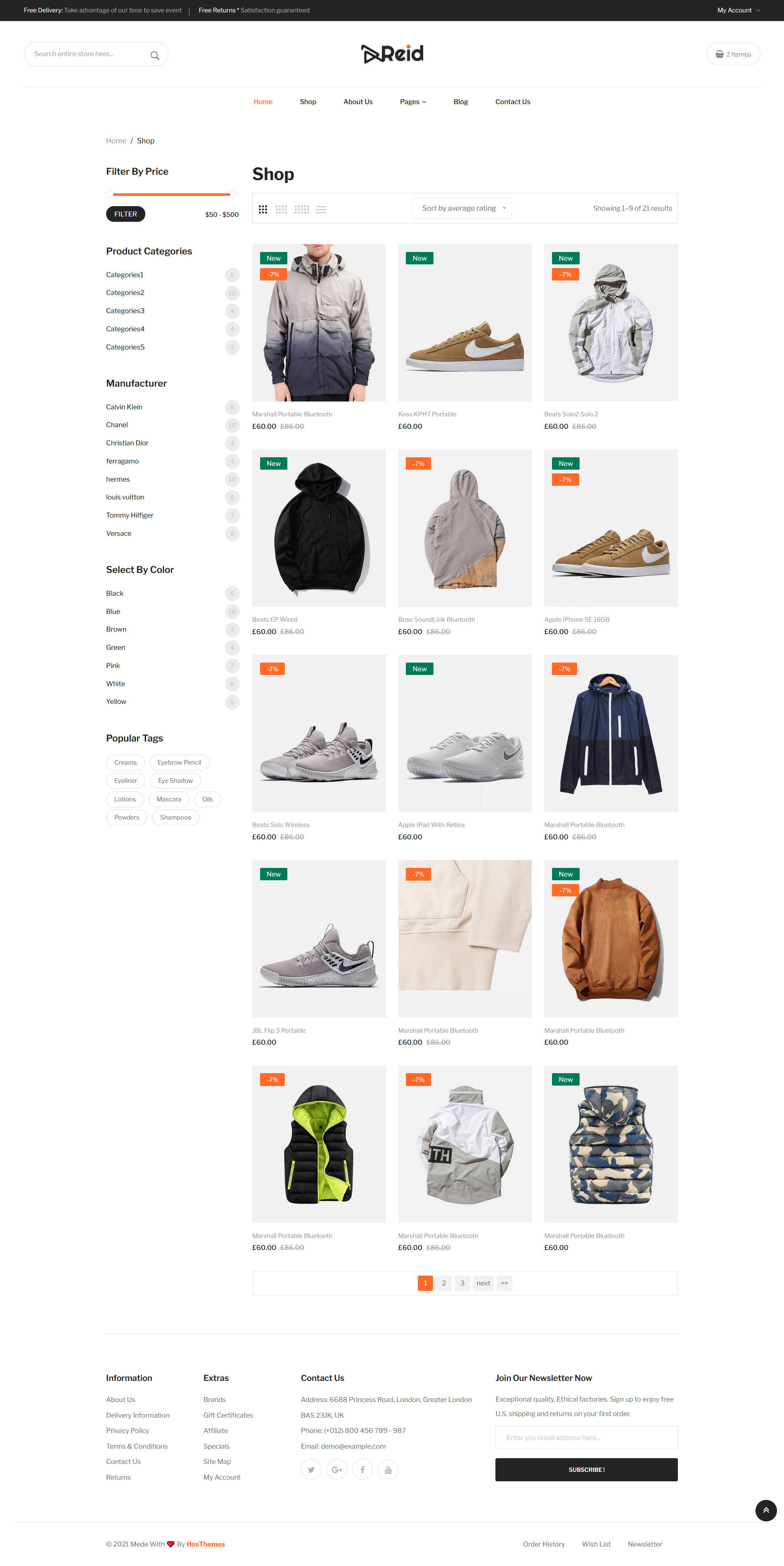Open the Twitter social icon
Viewport: 784px width, 1566px height.
310,1469
